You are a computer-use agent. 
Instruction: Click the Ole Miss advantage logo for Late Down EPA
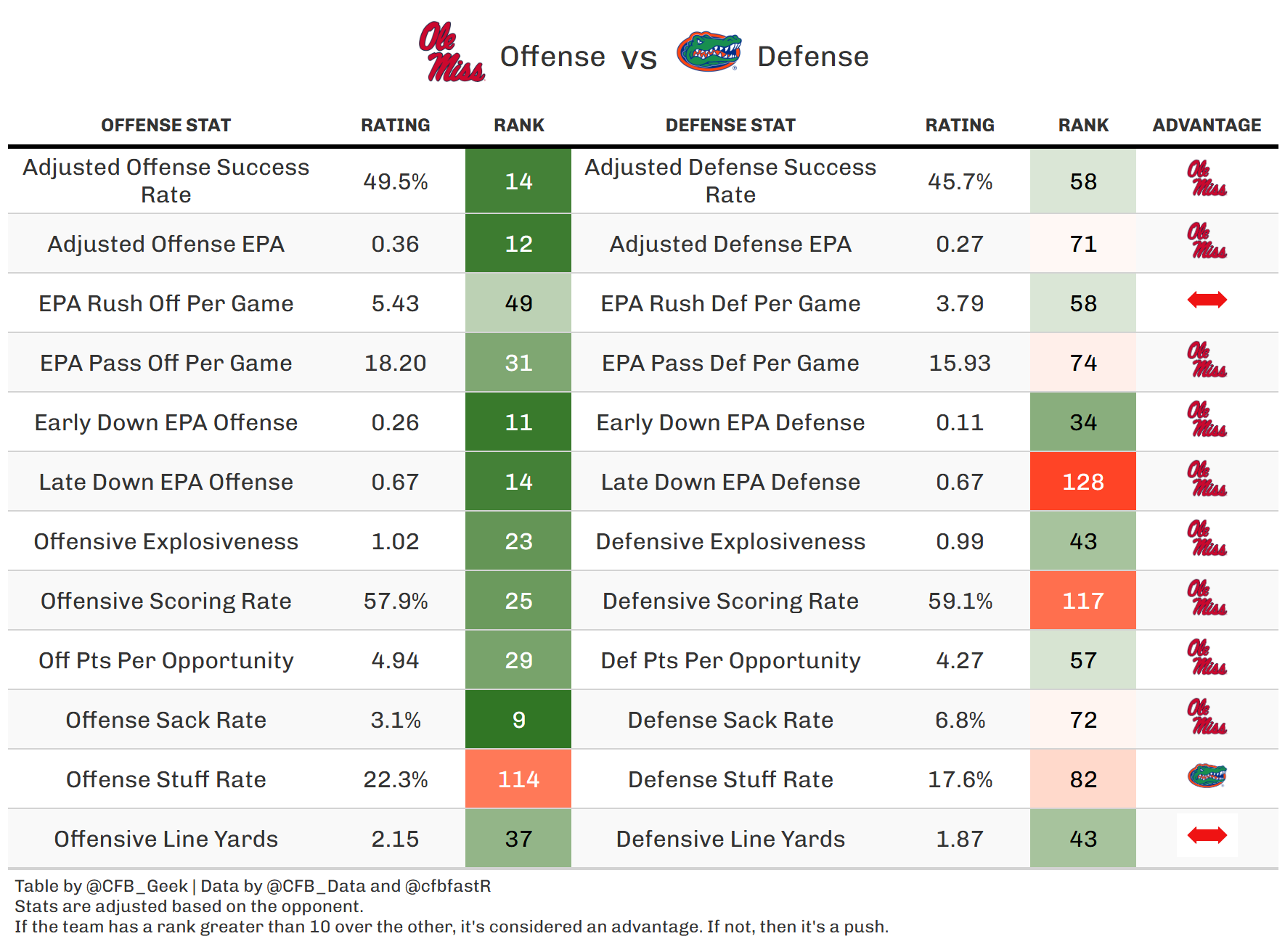tap(1207, 480)
